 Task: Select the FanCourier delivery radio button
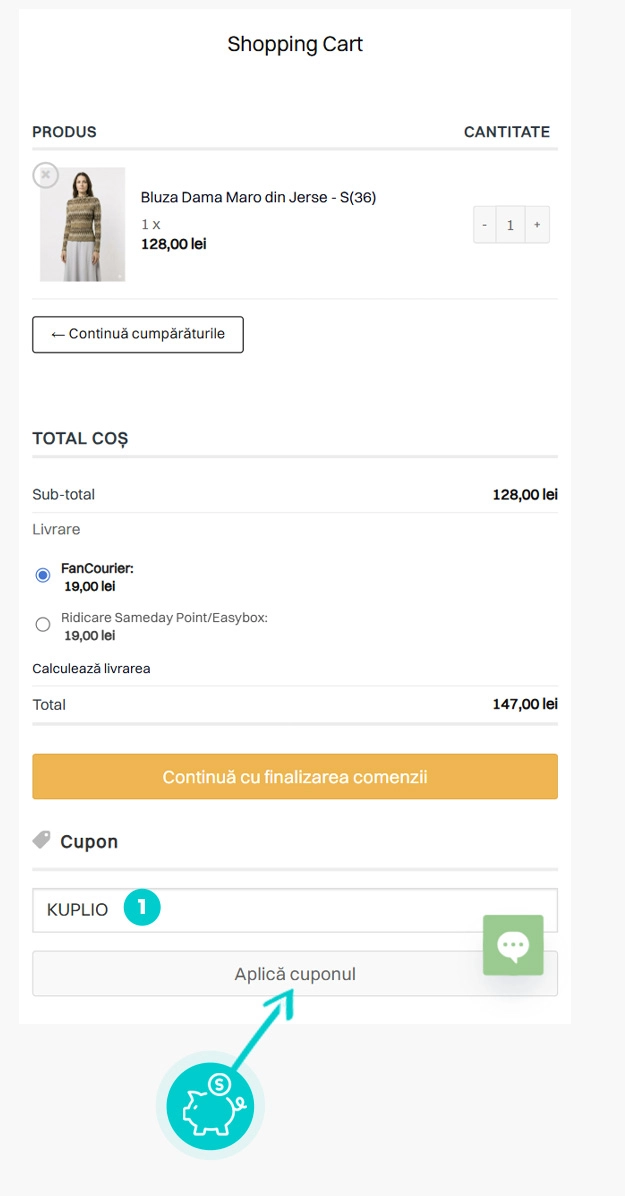(x=43, y=575)
